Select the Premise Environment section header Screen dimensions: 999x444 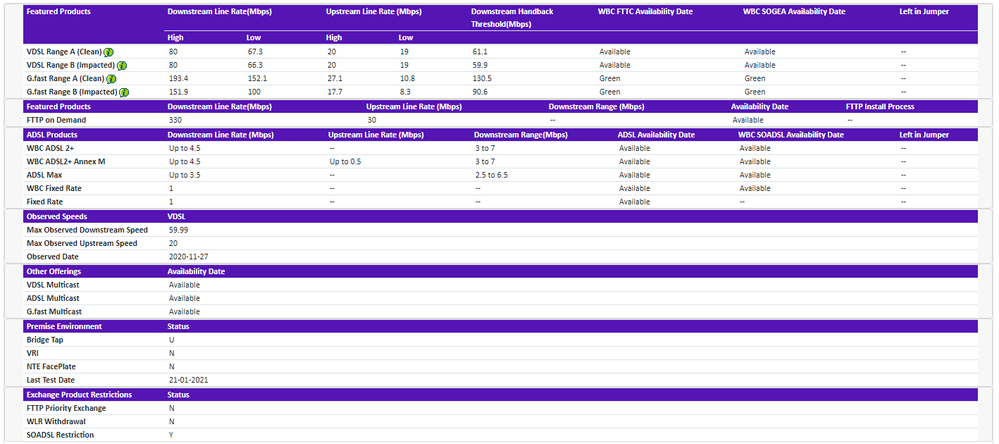[x=64, y=326]
